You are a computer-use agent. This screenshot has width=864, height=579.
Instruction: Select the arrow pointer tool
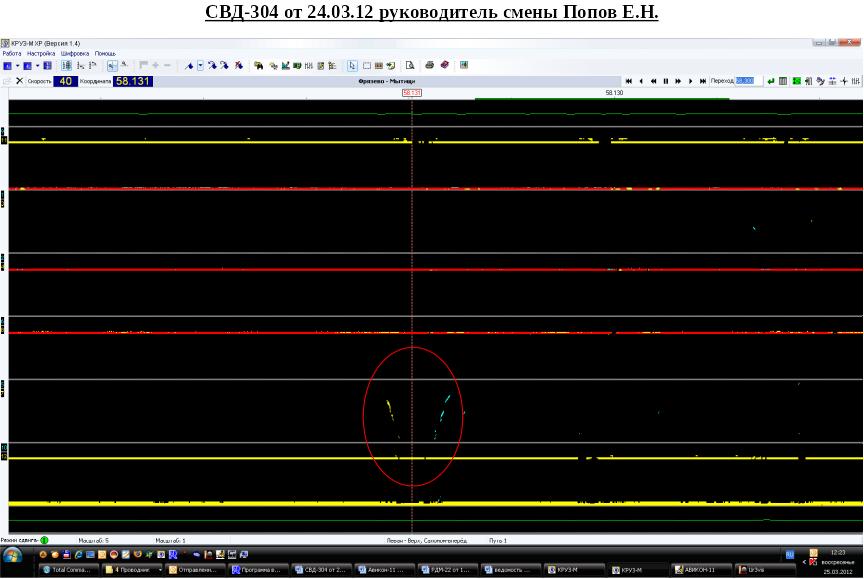[352, 66]
